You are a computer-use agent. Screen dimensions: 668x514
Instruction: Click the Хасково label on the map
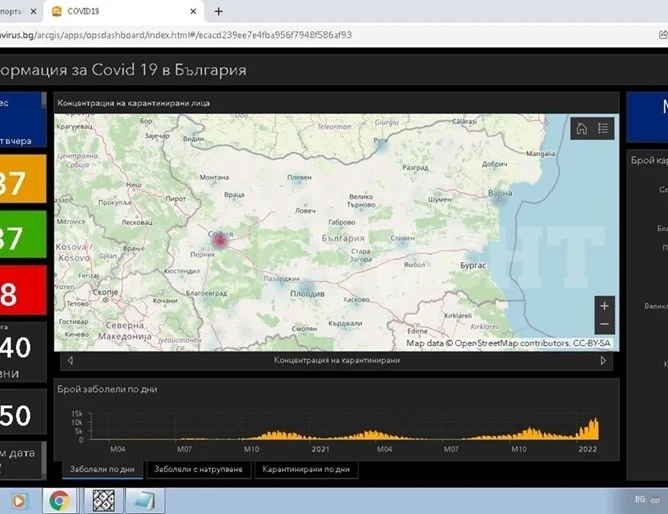coord(356,299)
